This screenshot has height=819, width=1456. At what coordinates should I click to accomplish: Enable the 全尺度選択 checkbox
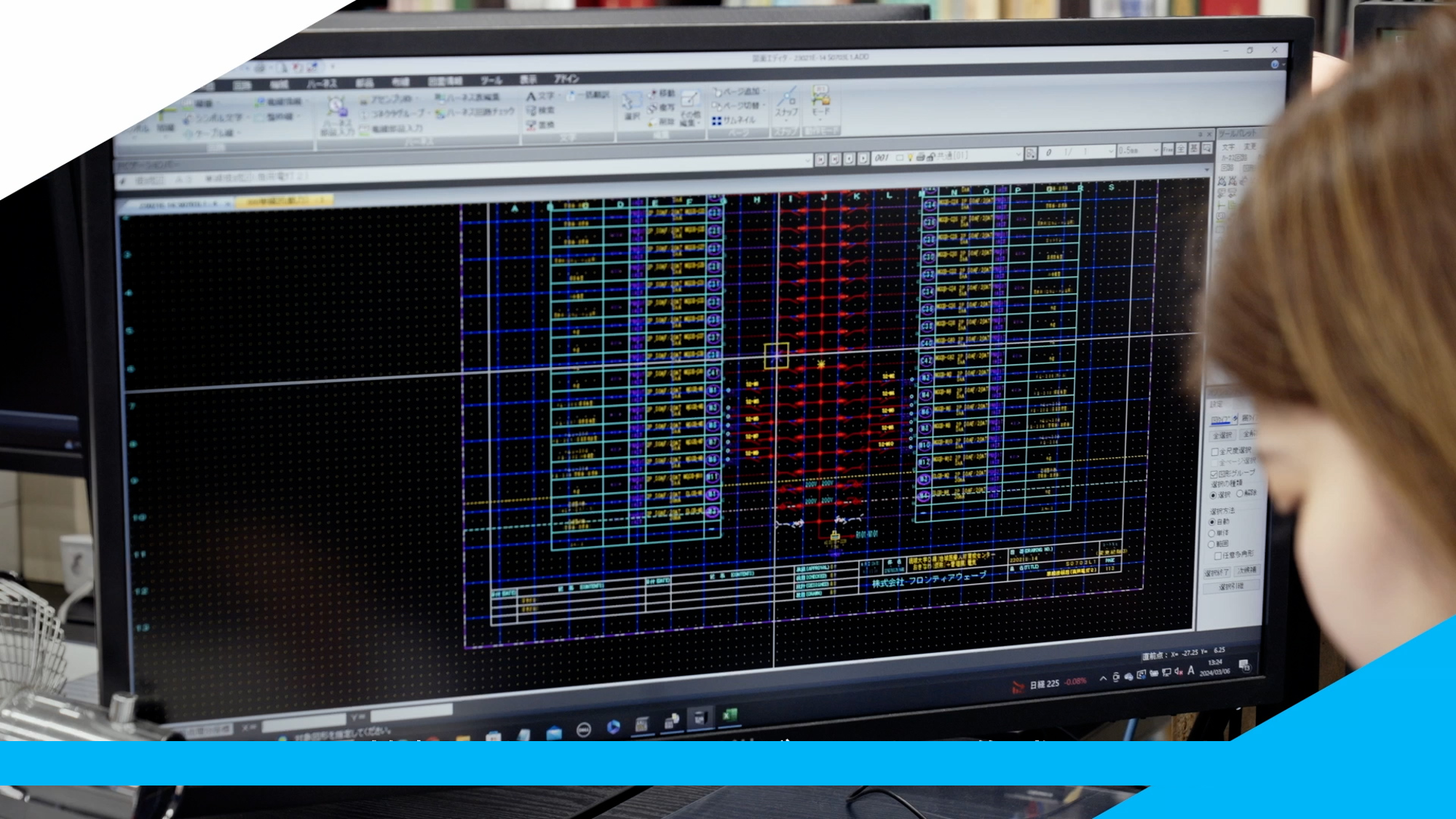click(1215, 451)
